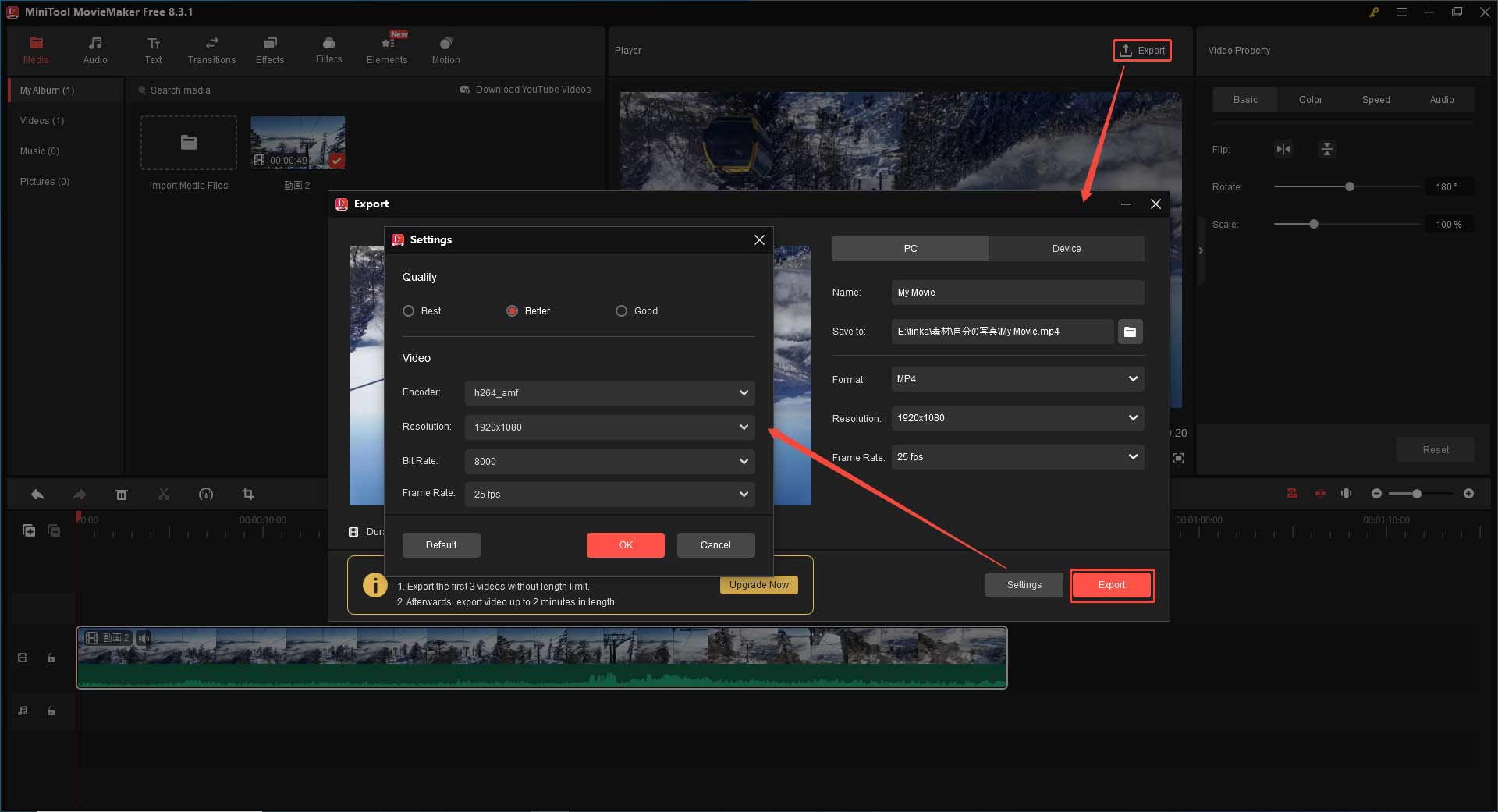Click the Undo icon above the timeline
1498x812 pixels.
coord(37,494)
